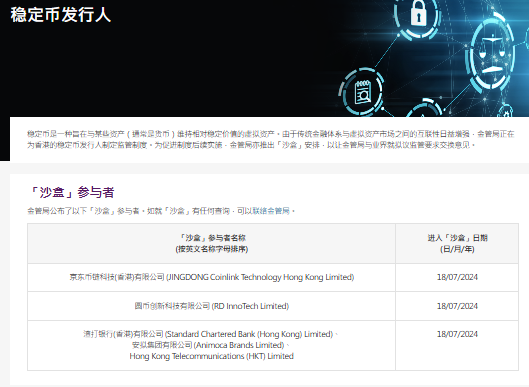
Task: Select Hong Kong Telecommunications (HKT) Limited text
Action: click(212, 356)
